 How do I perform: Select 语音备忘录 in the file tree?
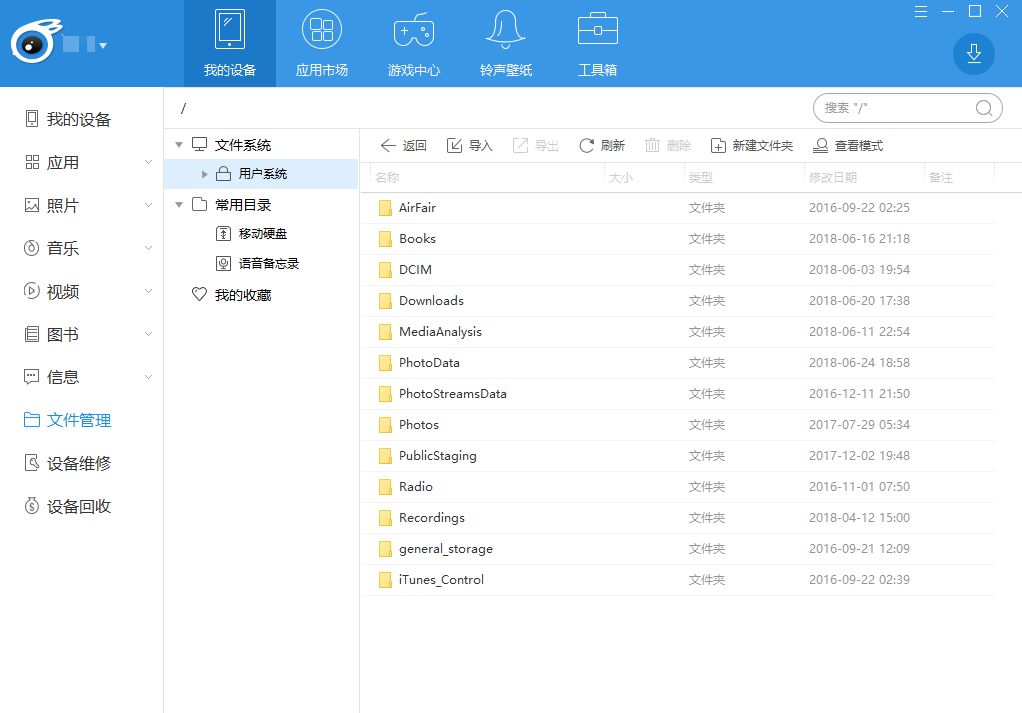click(x=257, y=263)
